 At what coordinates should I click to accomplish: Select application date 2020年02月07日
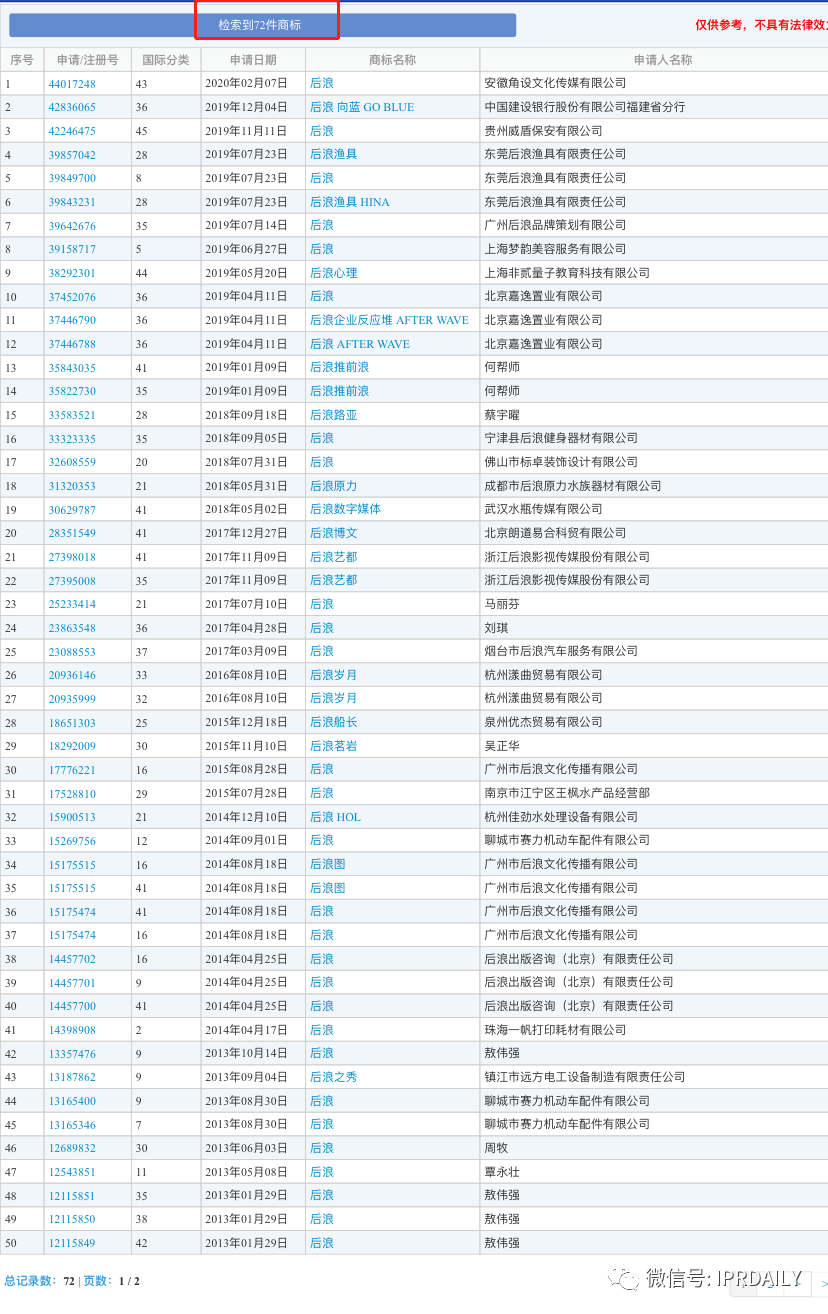pos(246,84)
